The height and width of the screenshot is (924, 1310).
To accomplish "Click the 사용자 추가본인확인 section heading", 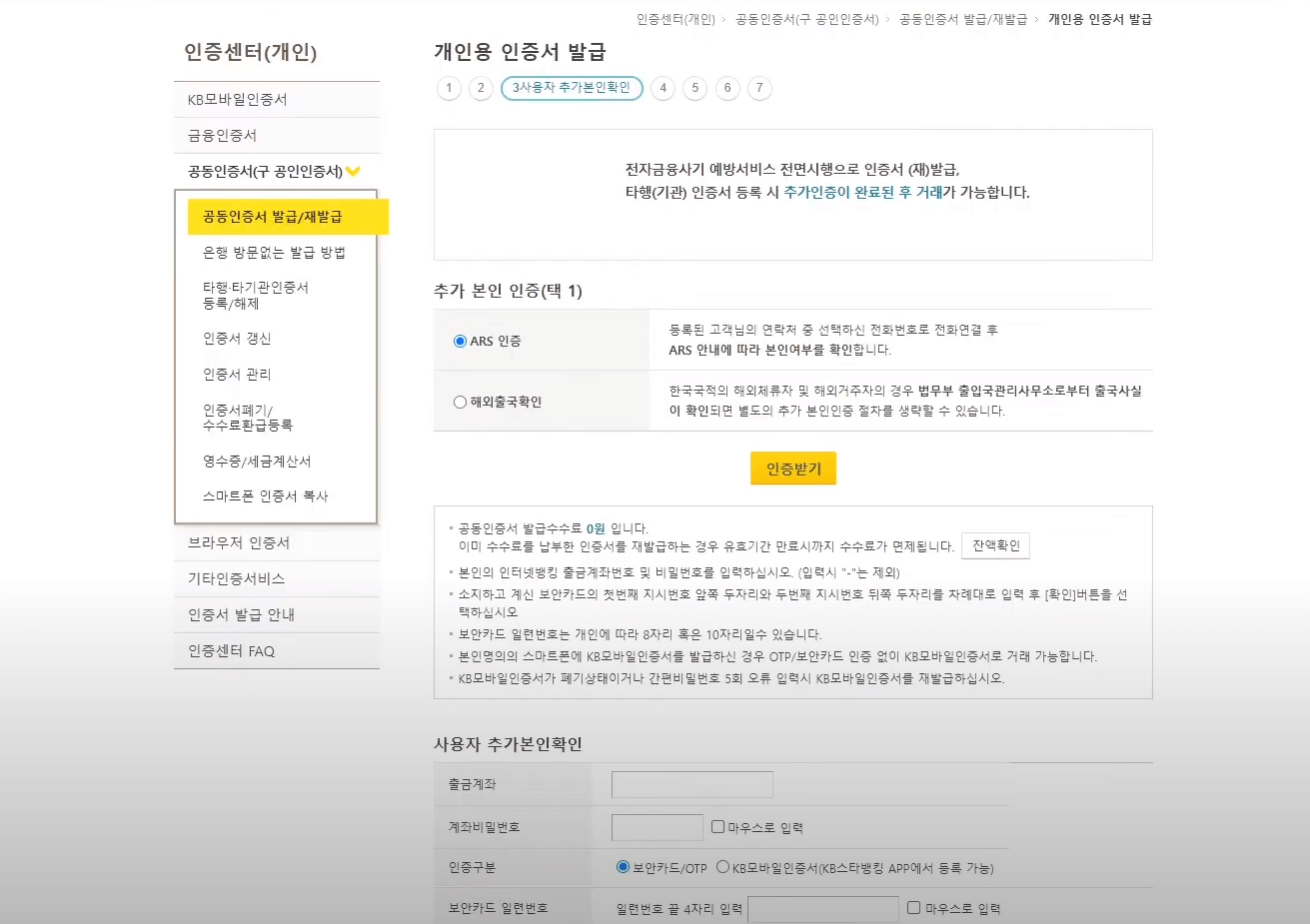I will 508,744.
